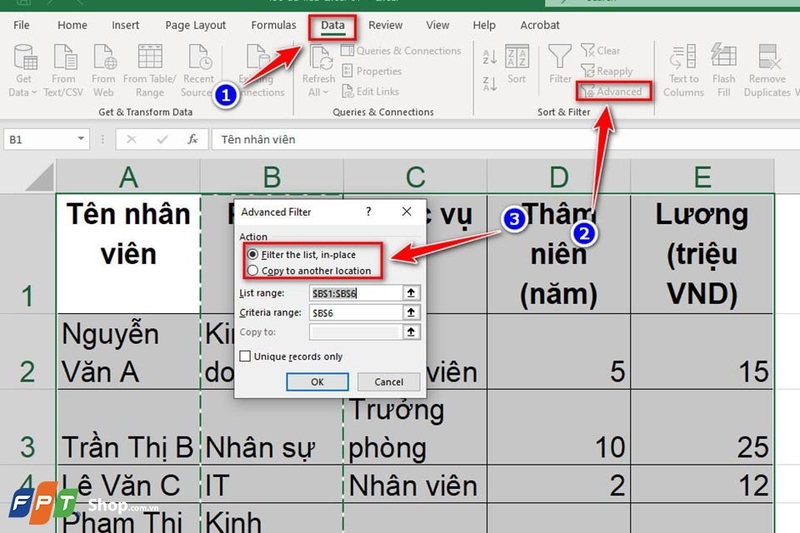
Task: Open Edit Links command
Action: [370, 91]
